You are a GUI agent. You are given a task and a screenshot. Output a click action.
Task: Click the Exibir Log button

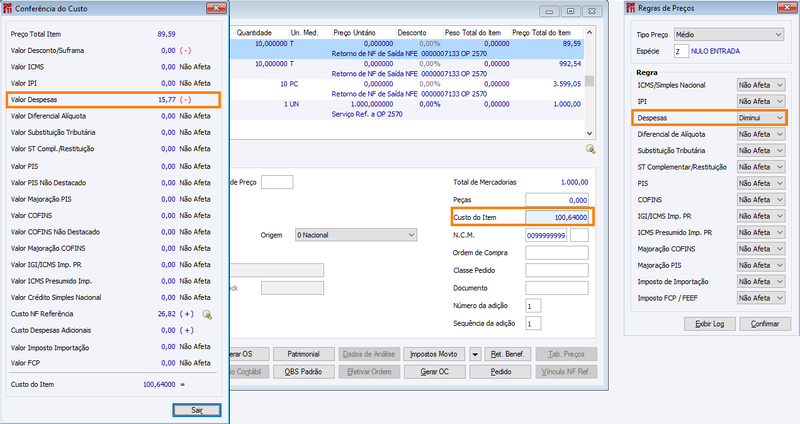pos(710,323)
